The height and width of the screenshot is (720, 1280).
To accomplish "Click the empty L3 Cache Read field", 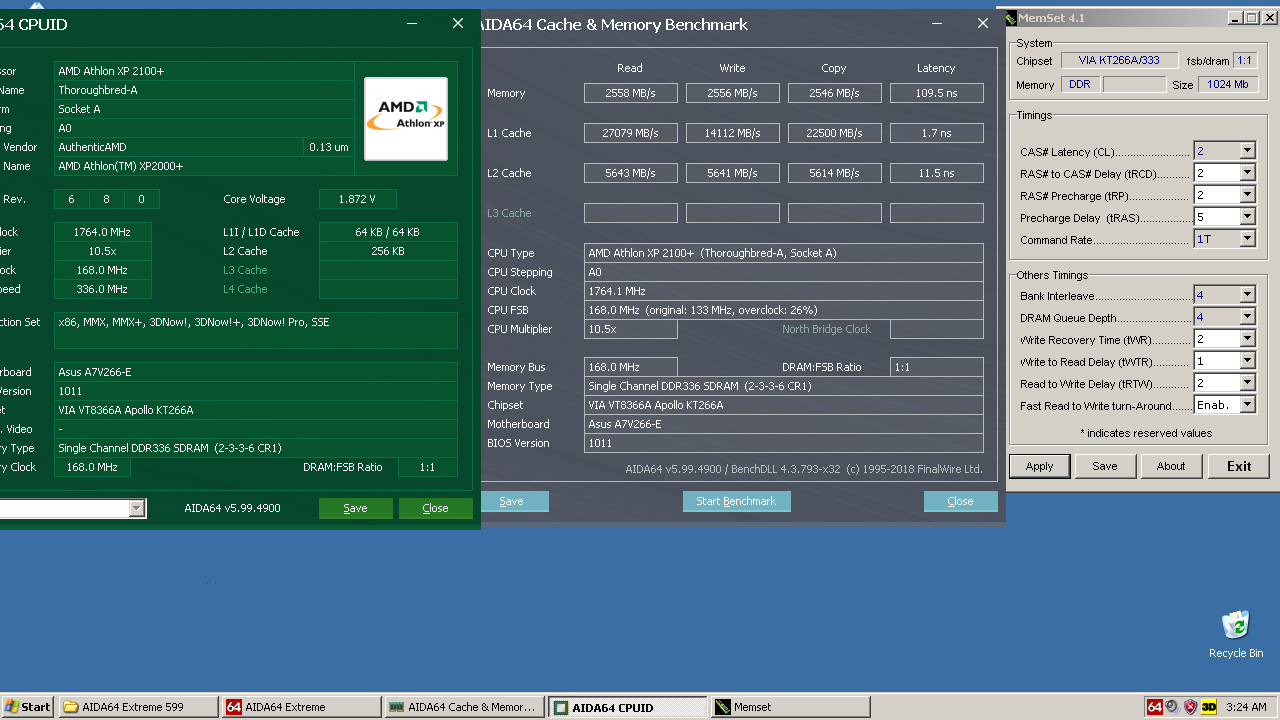I will 631,213.
